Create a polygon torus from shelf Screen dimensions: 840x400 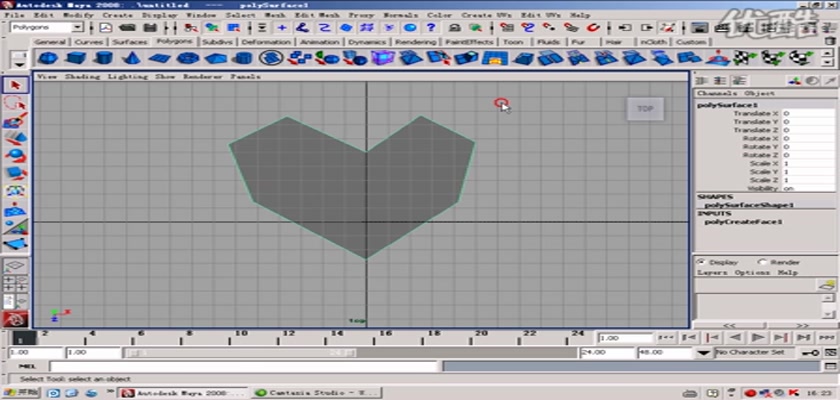pyautogui.click(x=188, y=57)
